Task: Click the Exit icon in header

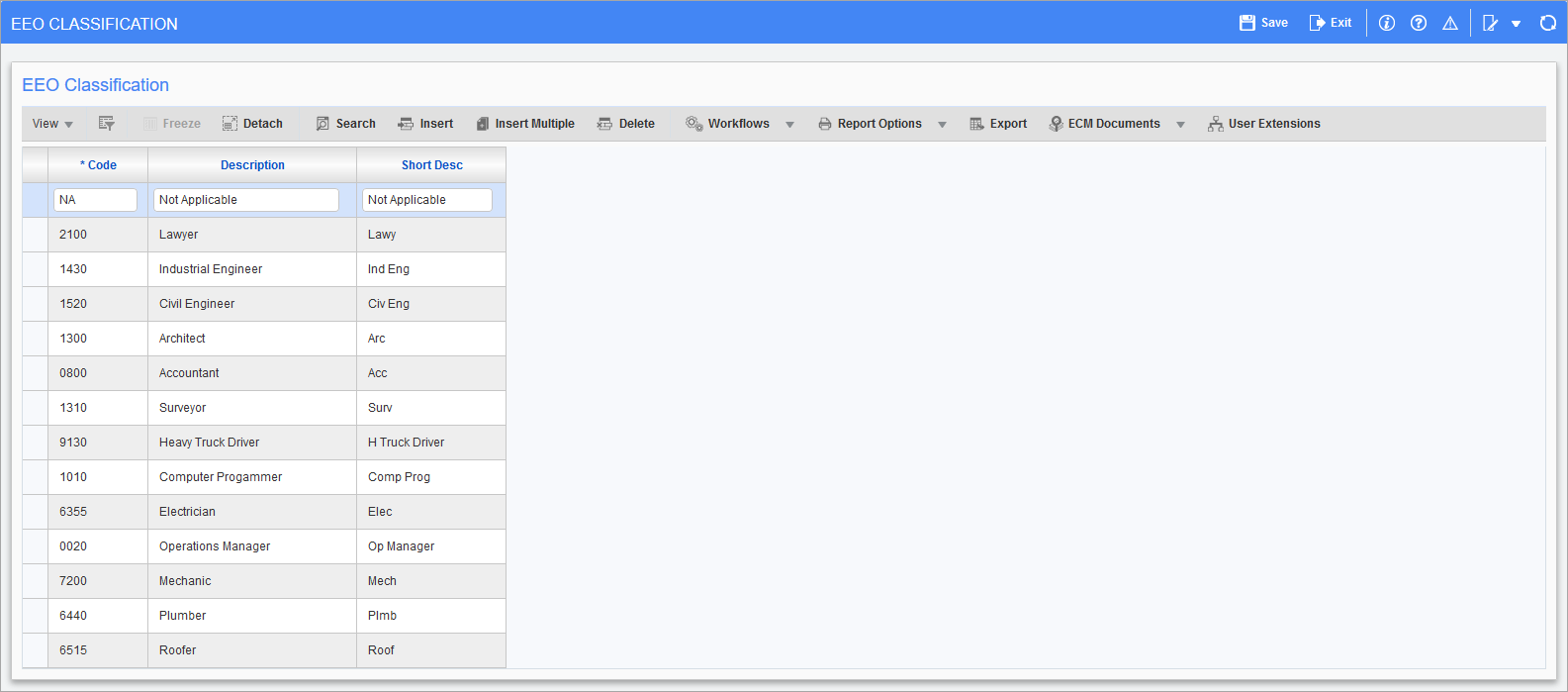Action: pos(1317,23)
